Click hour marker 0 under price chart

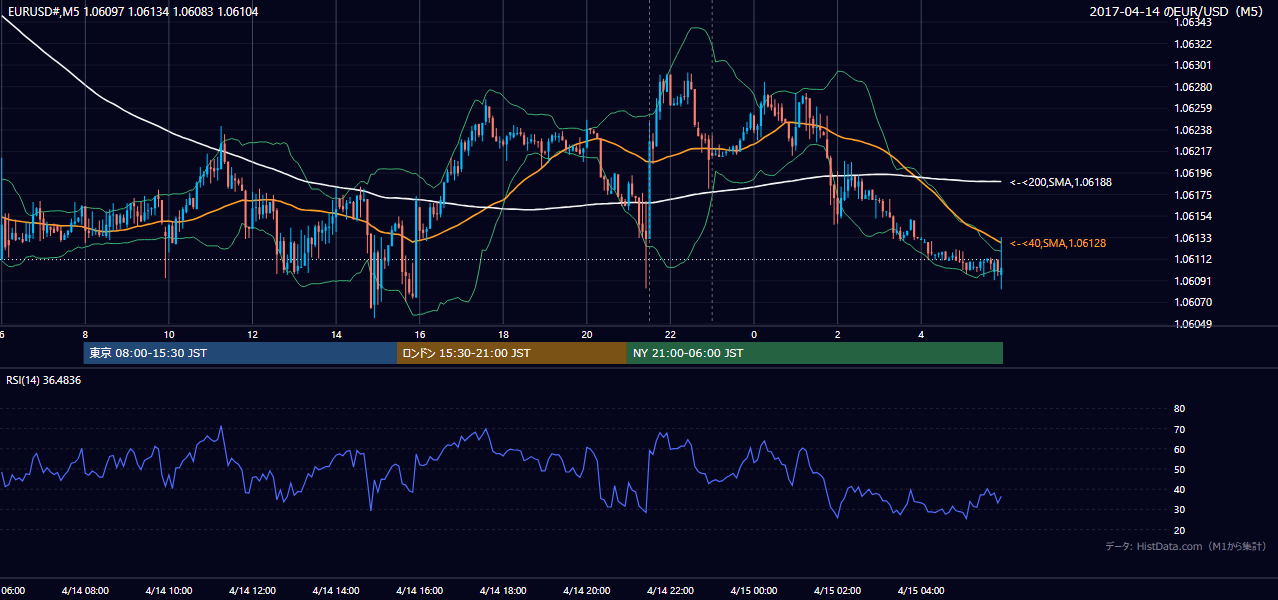[x=754, y=335]
